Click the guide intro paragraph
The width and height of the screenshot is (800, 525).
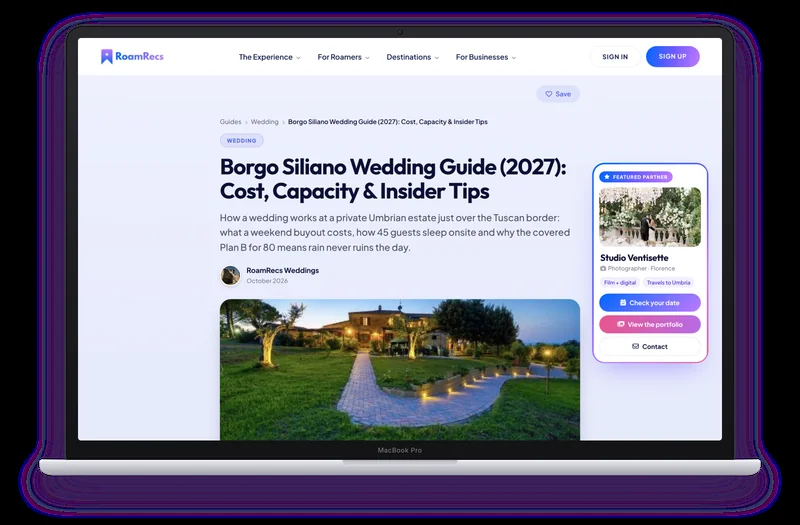coord(395,232)
